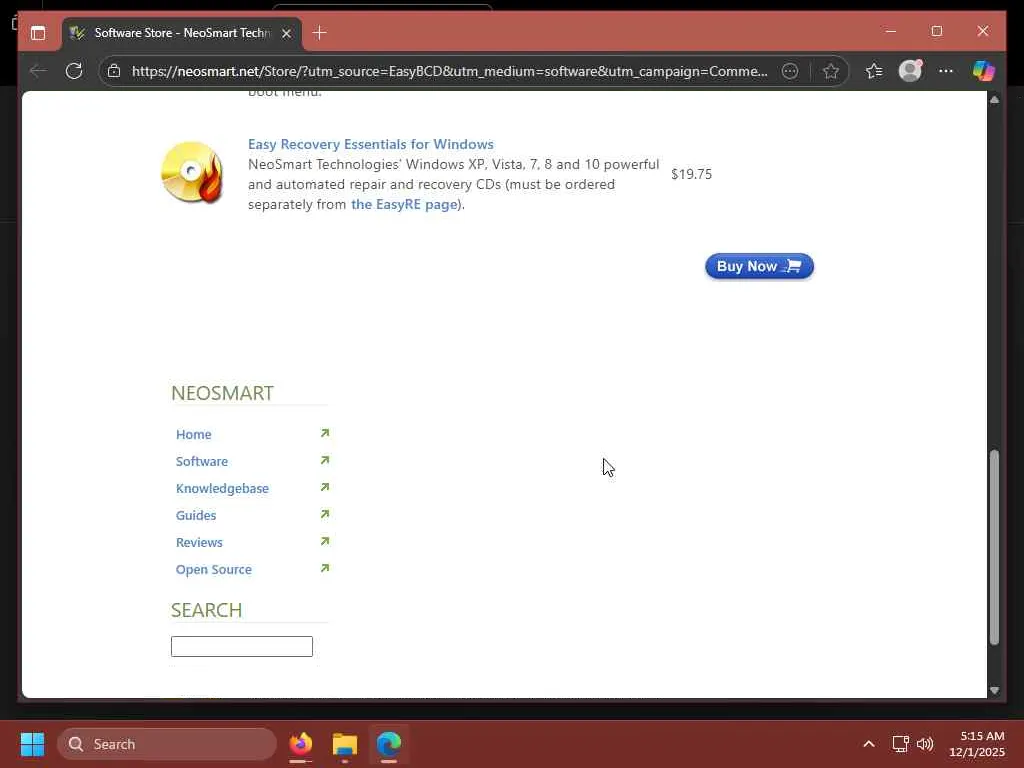Click the back navigation arrow
1024x768 pixels.
tap(39, 71)
